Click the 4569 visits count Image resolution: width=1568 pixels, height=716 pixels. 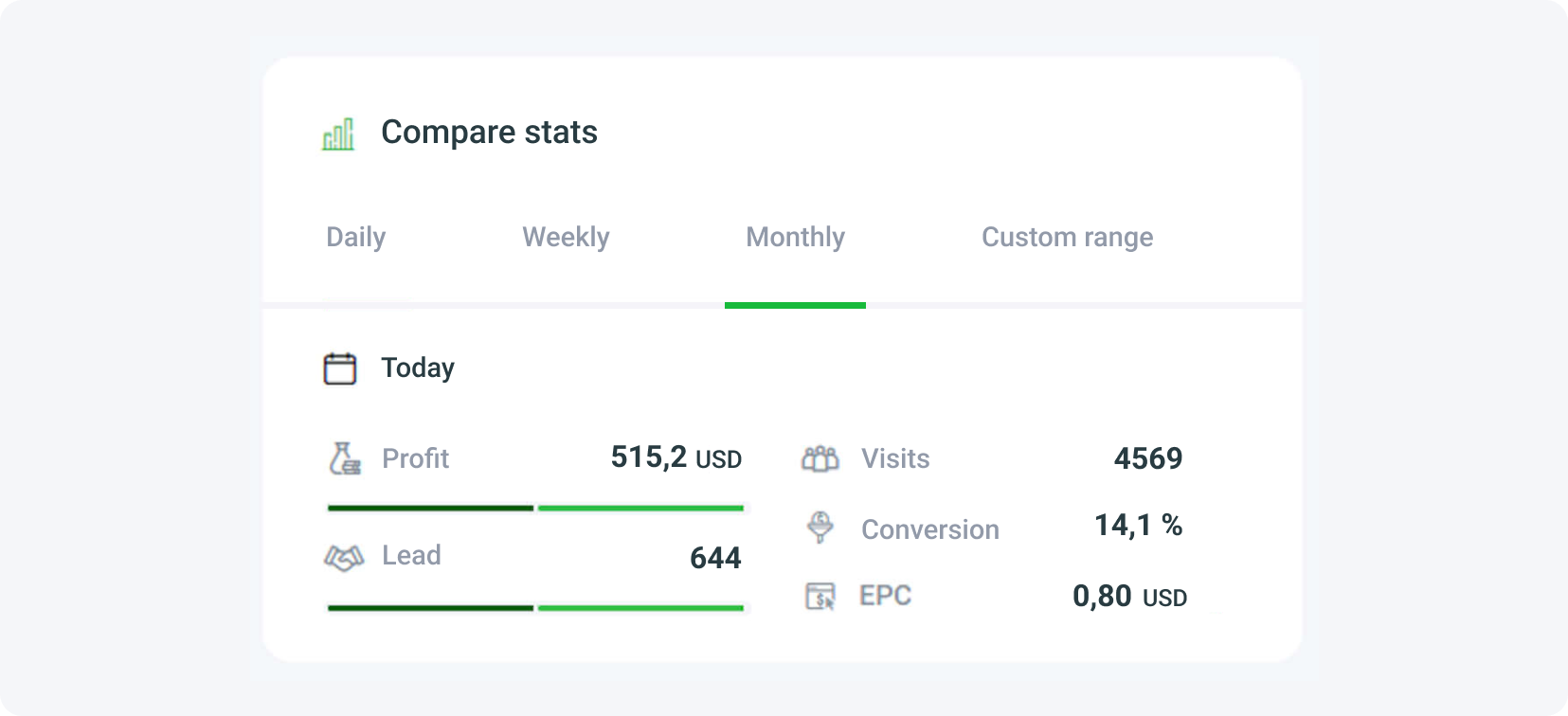pos(1147,458)
